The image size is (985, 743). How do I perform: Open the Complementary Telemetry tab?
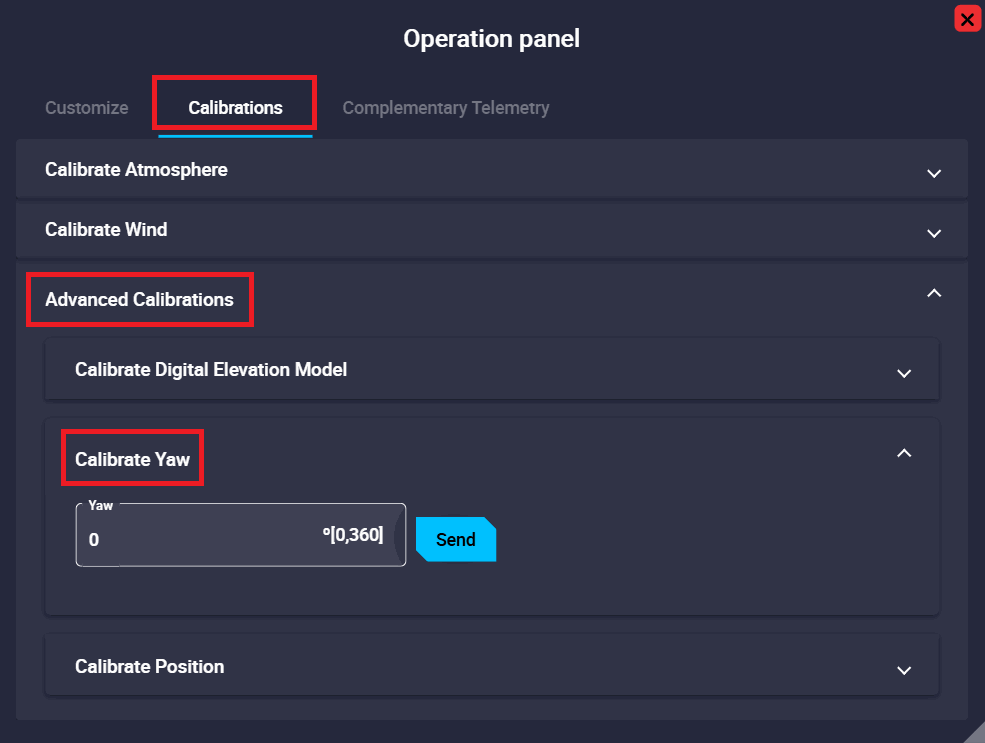coord(446,108)
